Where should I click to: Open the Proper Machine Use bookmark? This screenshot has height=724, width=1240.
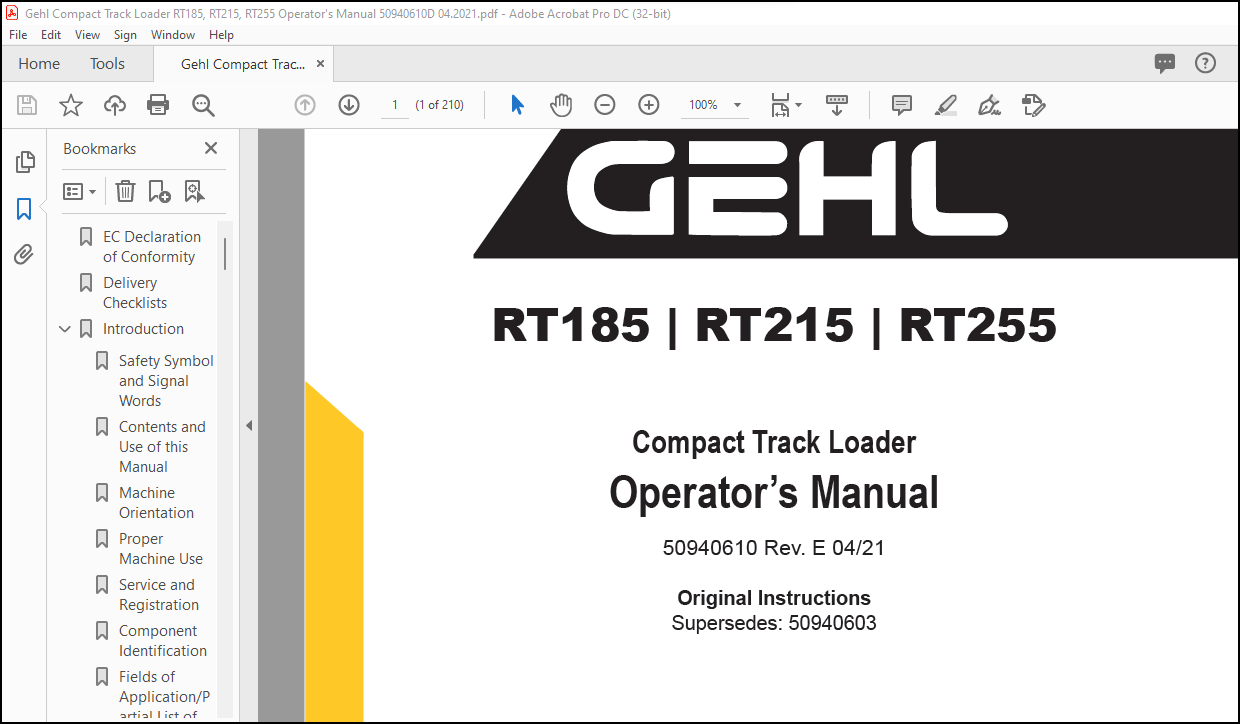pyautogui.click(x=160, y=549)
